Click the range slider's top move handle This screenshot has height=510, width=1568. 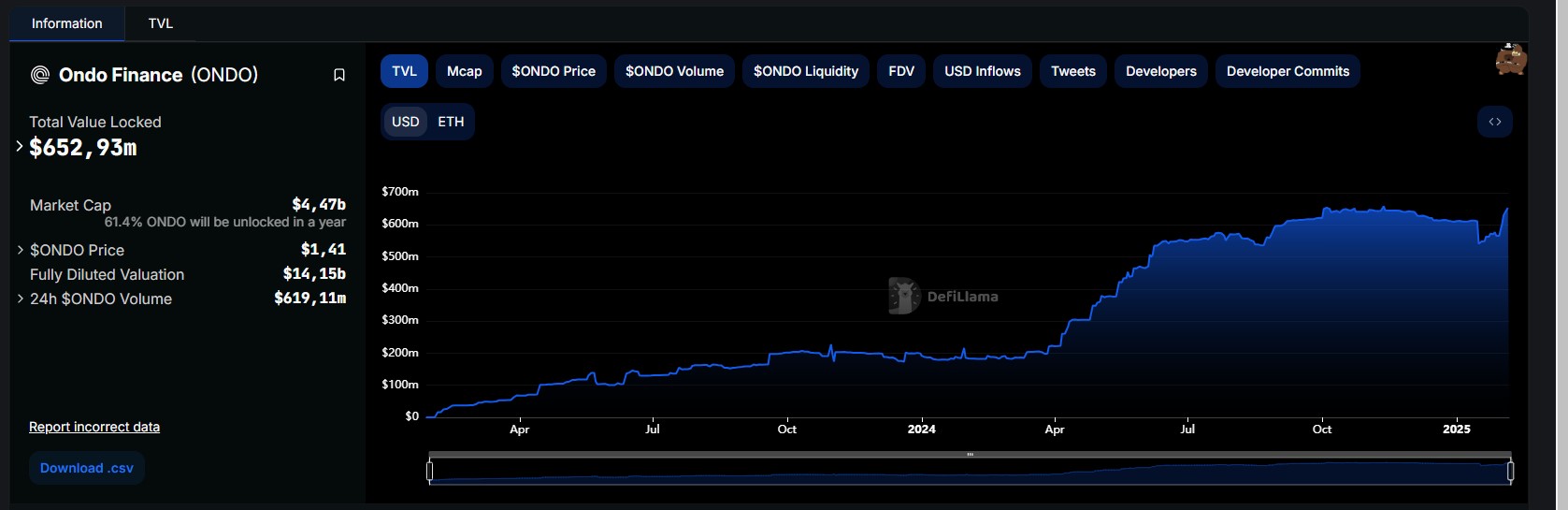click(x=971, y=455)
